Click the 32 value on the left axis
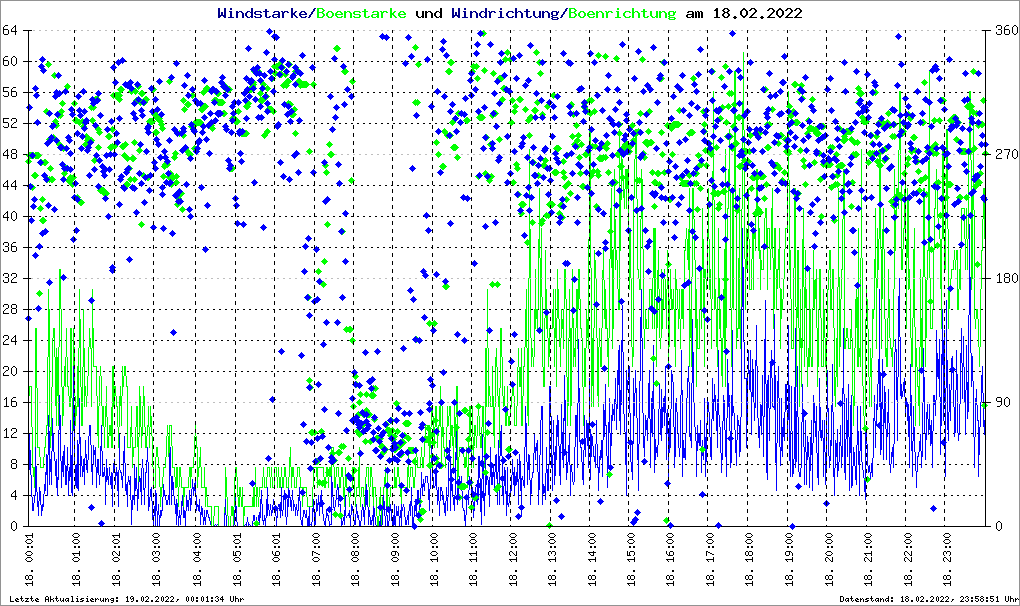The width and height of the screenshot is (1020, 606). 14,278
